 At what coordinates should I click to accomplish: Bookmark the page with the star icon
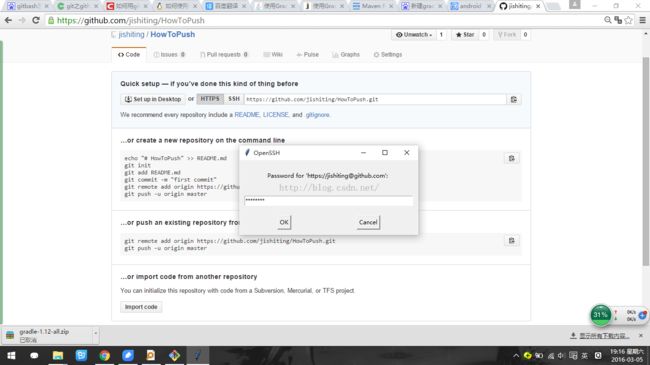click(628, 20)
